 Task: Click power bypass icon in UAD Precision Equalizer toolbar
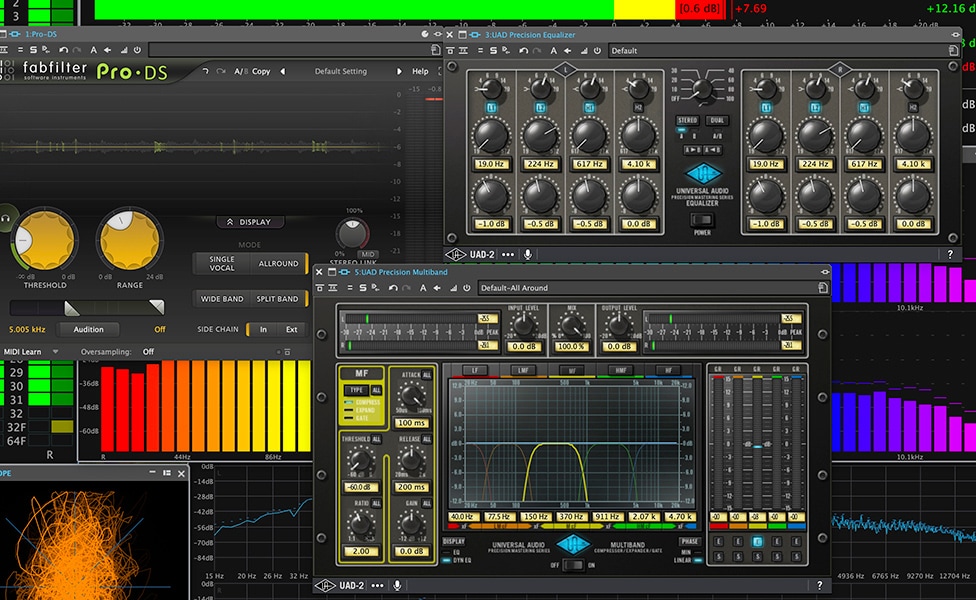coord(598,50)
